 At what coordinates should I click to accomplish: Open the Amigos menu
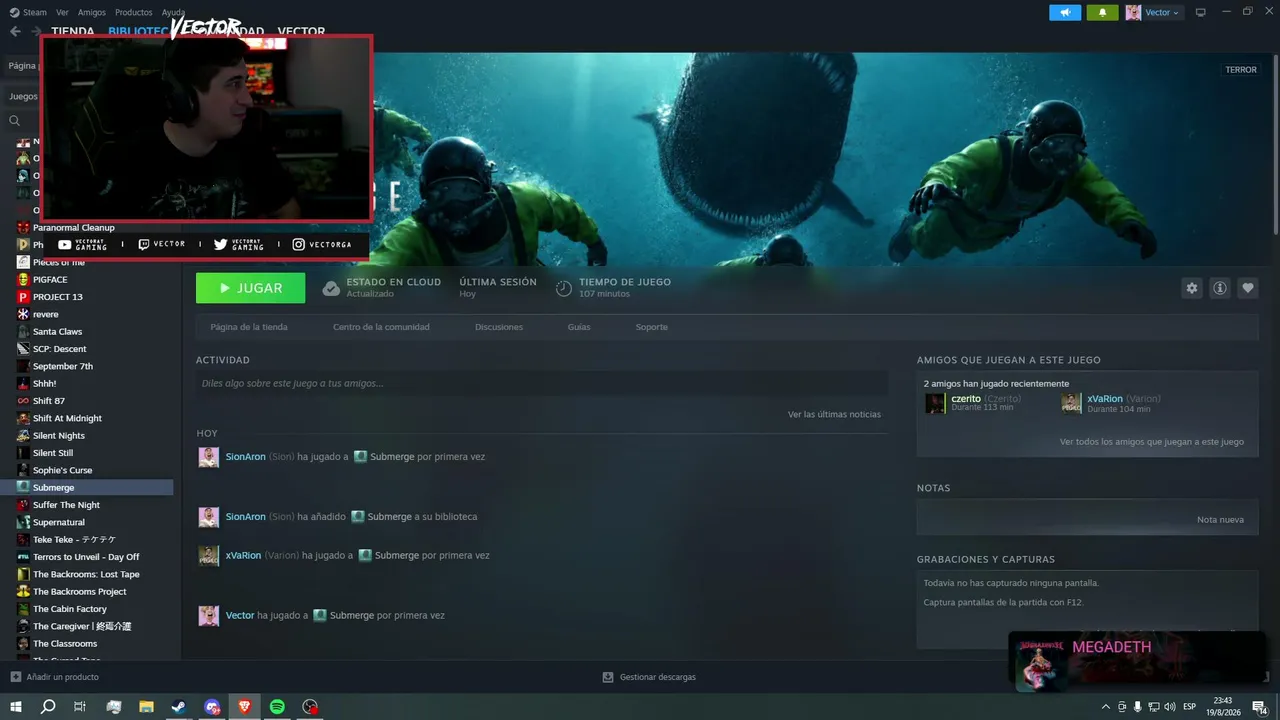point(92,12)
